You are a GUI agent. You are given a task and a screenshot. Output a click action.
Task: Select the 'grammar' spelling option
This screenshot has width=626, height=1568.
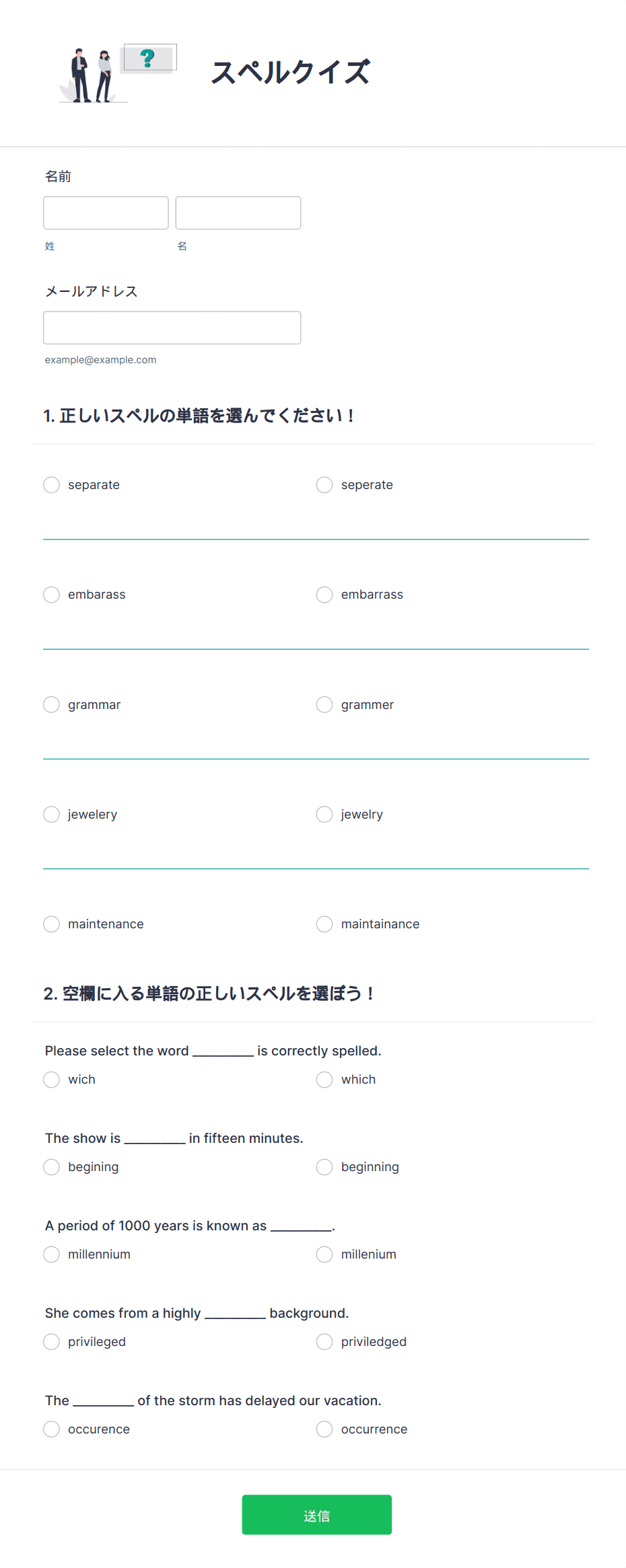click(52, 704)
